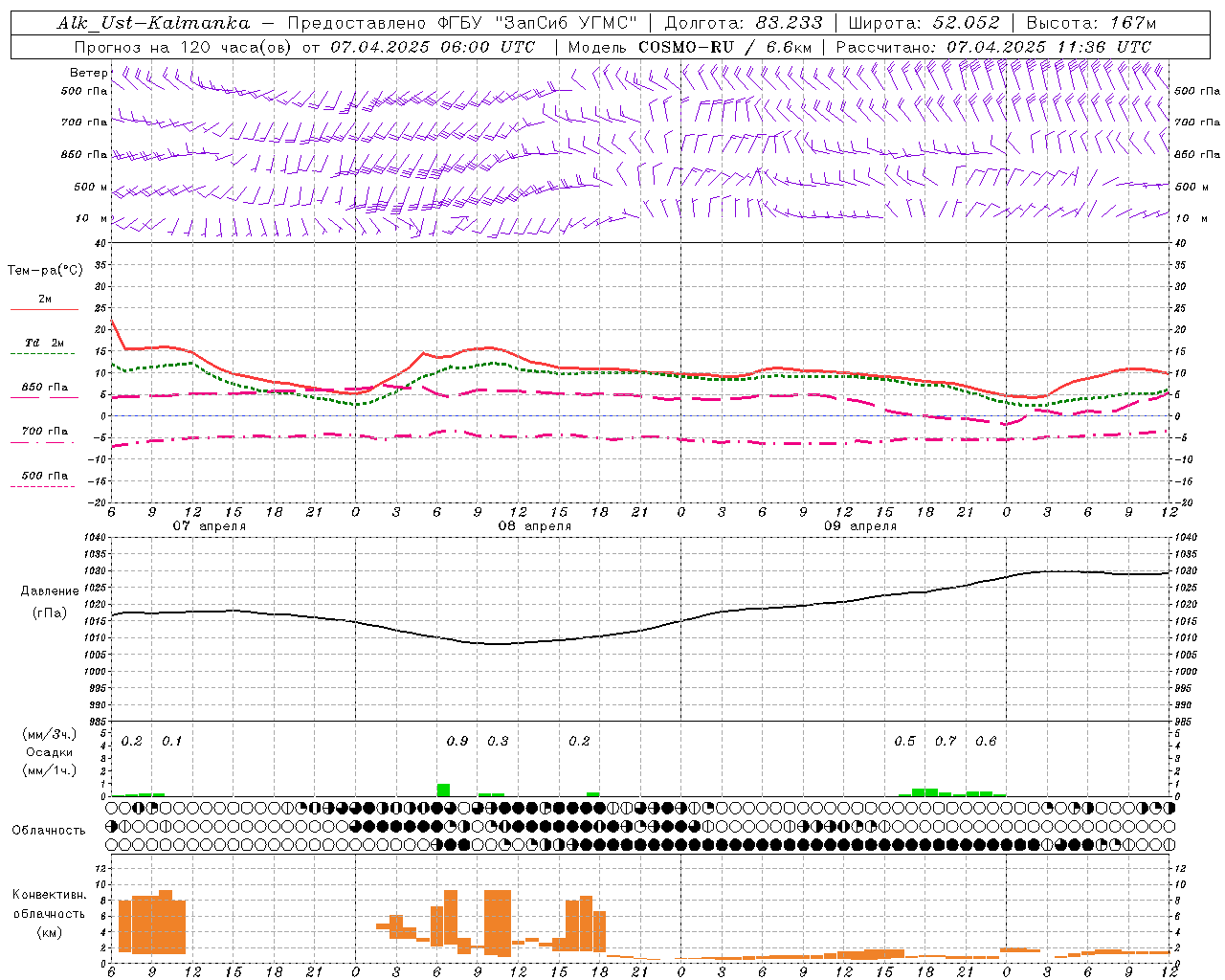Click the Облачность label

(x=49, y=831)
